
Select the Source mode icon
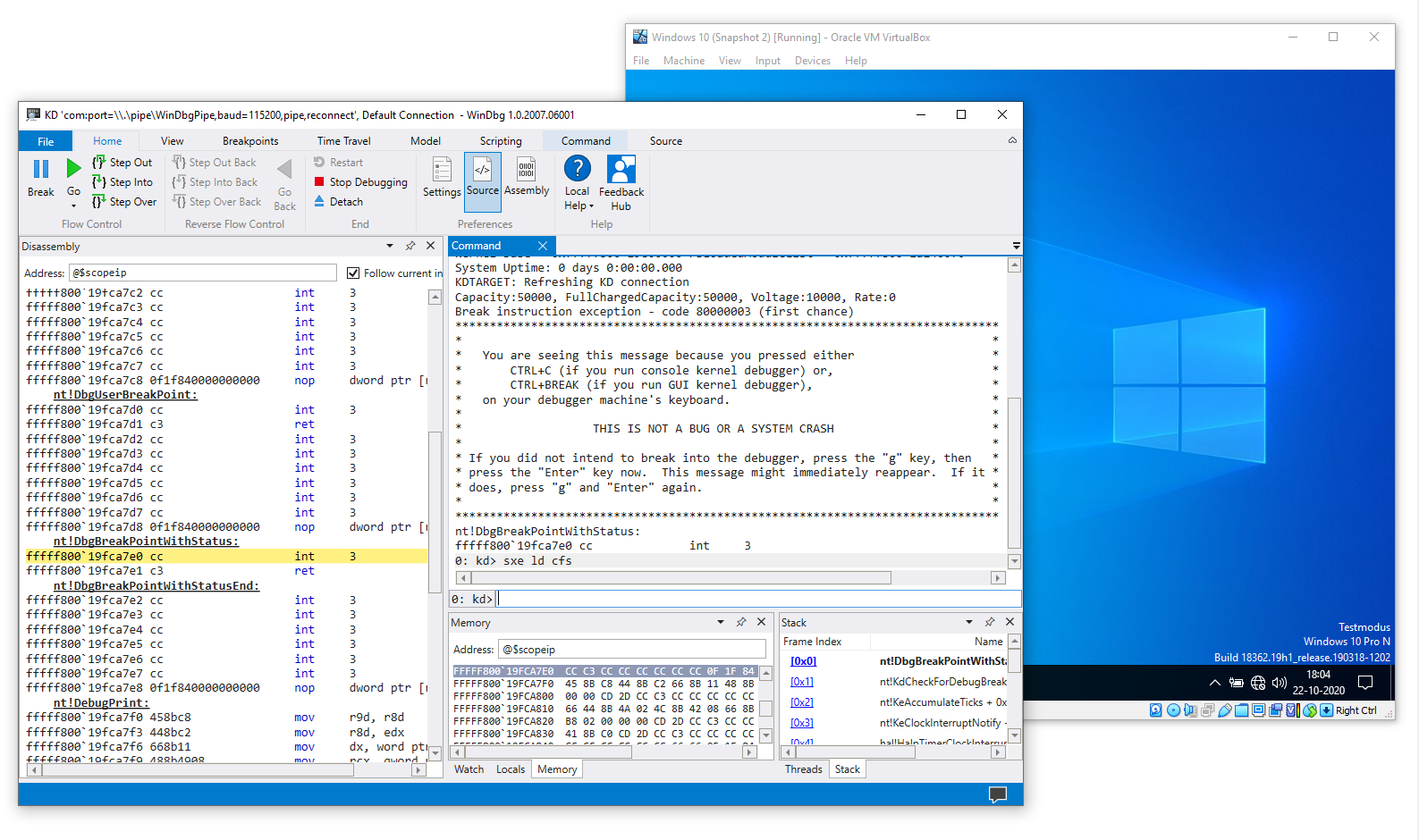[483, 168]
